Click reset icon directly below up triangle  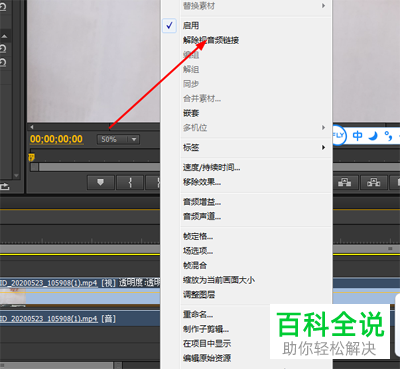click(x=3, y=49)
